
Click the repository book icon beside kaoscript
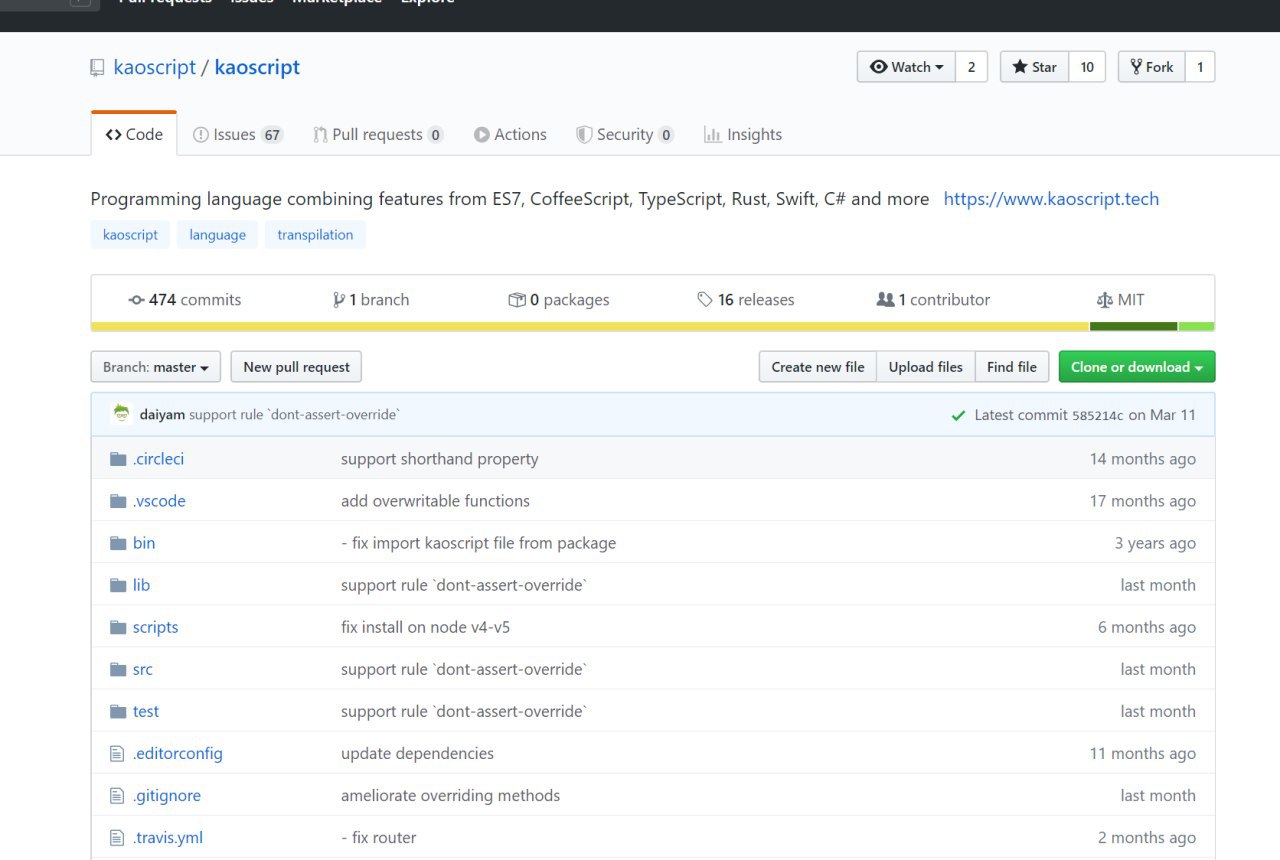97,68
